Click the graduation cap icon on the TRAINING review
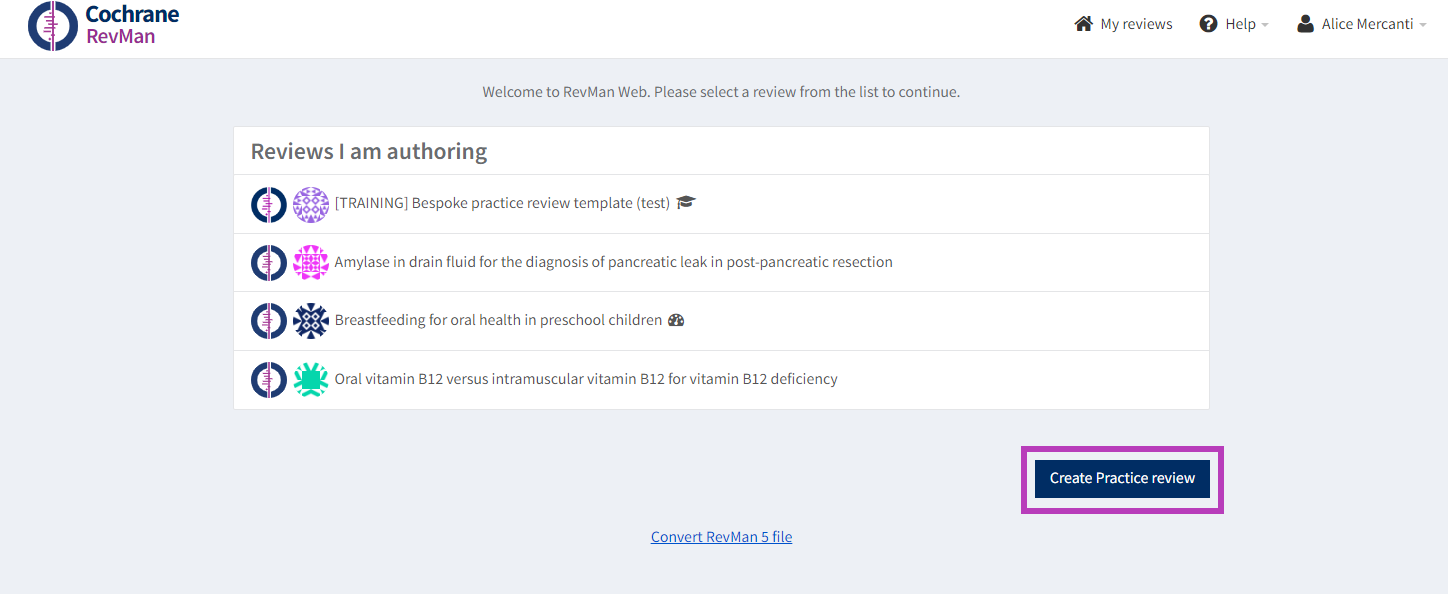This screenshot has width=1448, height=594. point(686,203)
